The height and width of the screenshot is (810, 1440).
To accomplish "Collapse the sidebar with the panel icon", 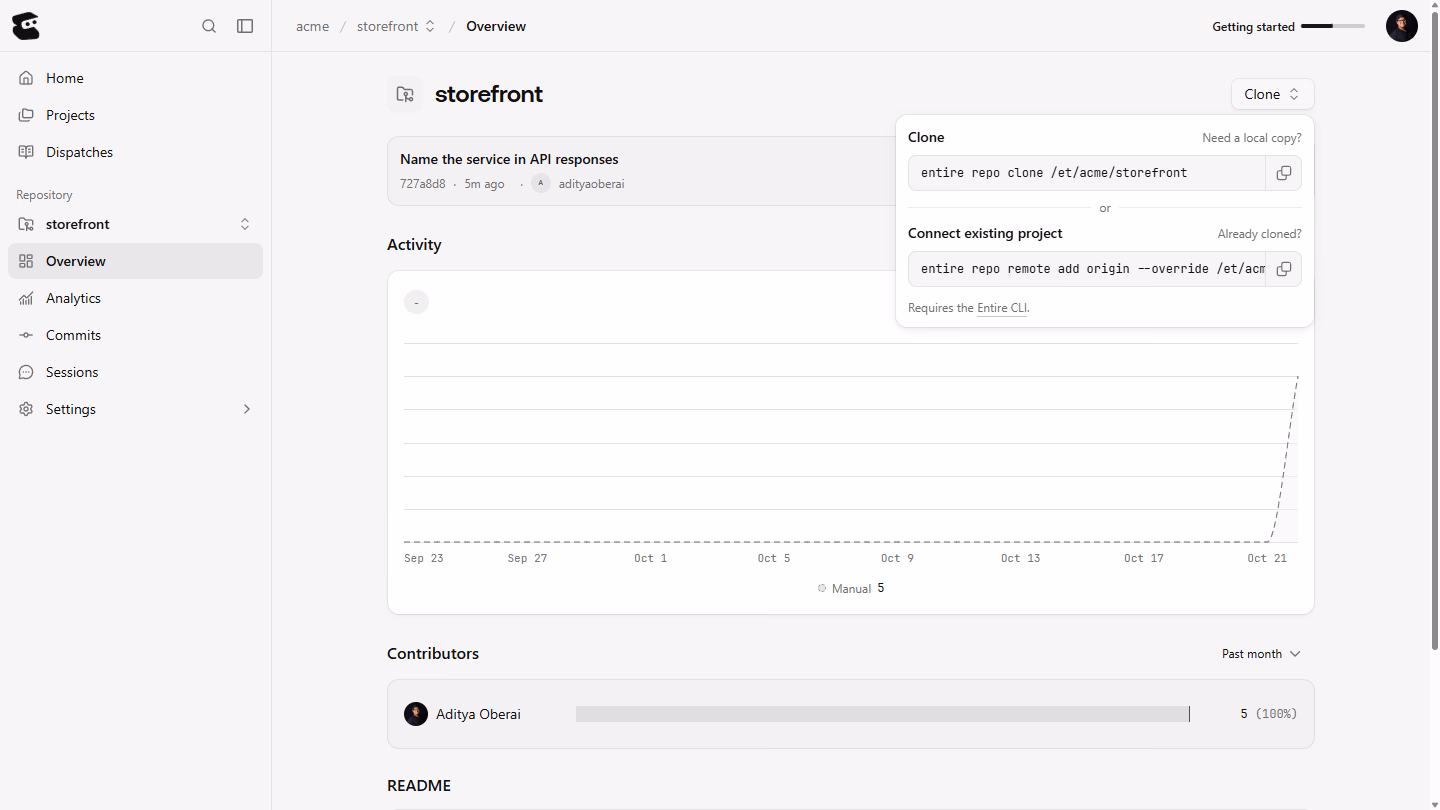I will coord(245,26).
